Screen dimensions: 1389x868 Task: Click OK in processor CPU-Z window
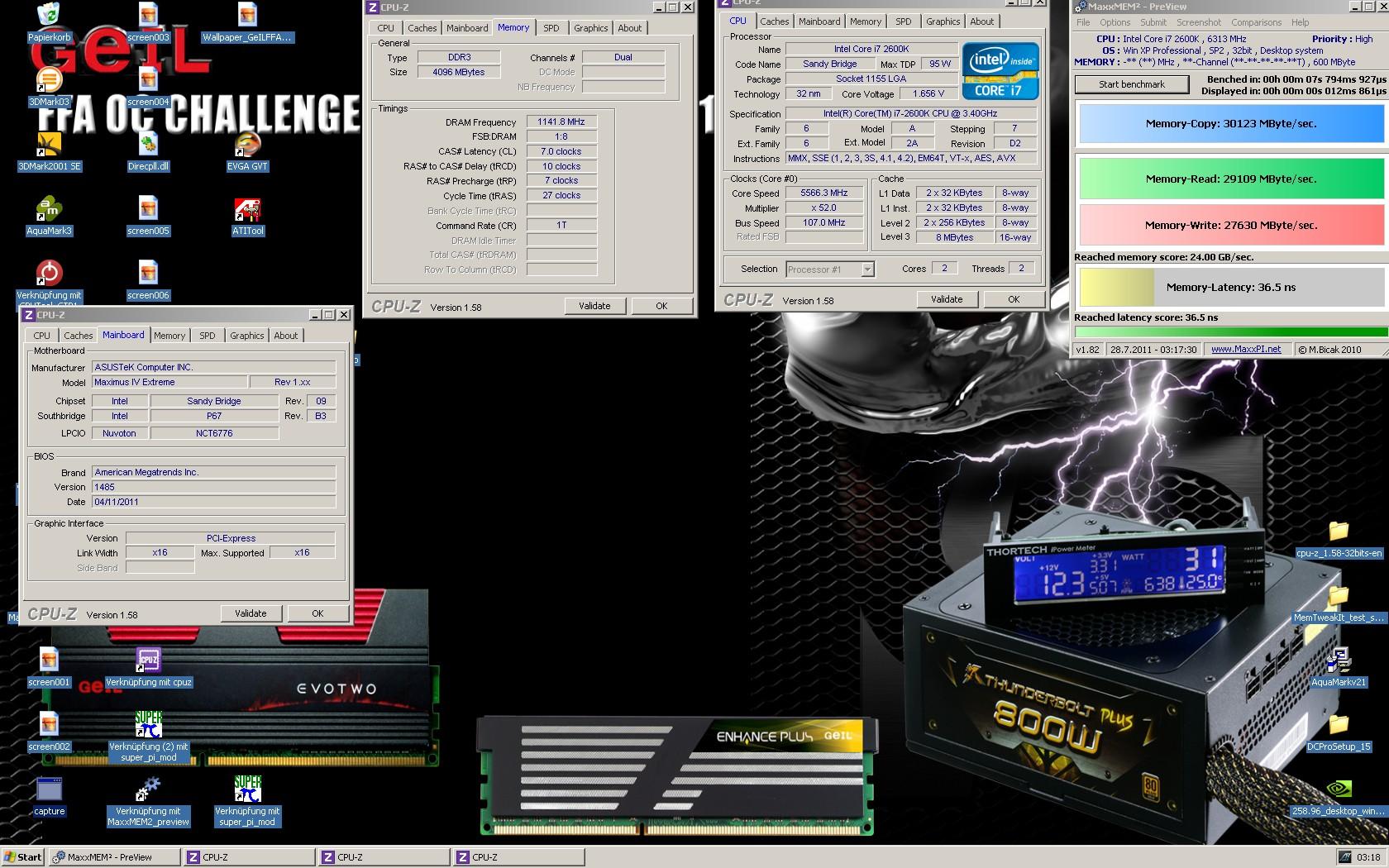click(1014, 299)
